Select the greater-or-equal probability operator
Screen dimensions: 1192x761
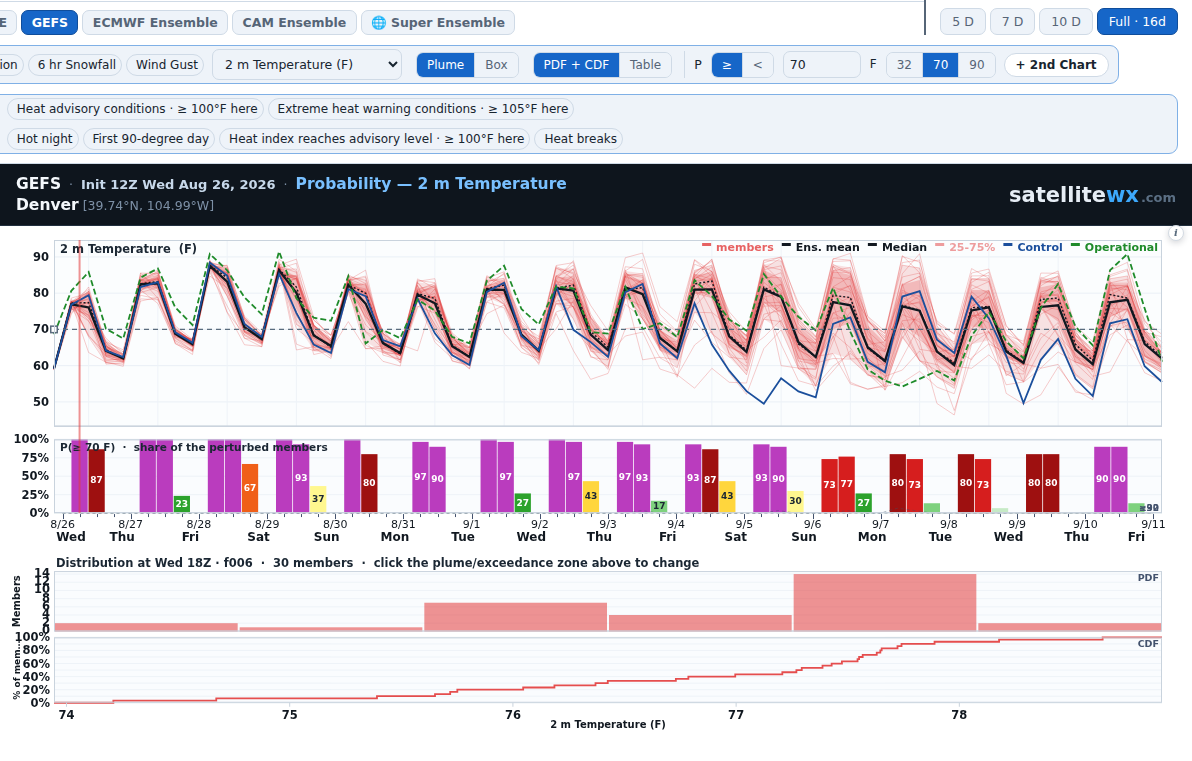coord(727,65)
